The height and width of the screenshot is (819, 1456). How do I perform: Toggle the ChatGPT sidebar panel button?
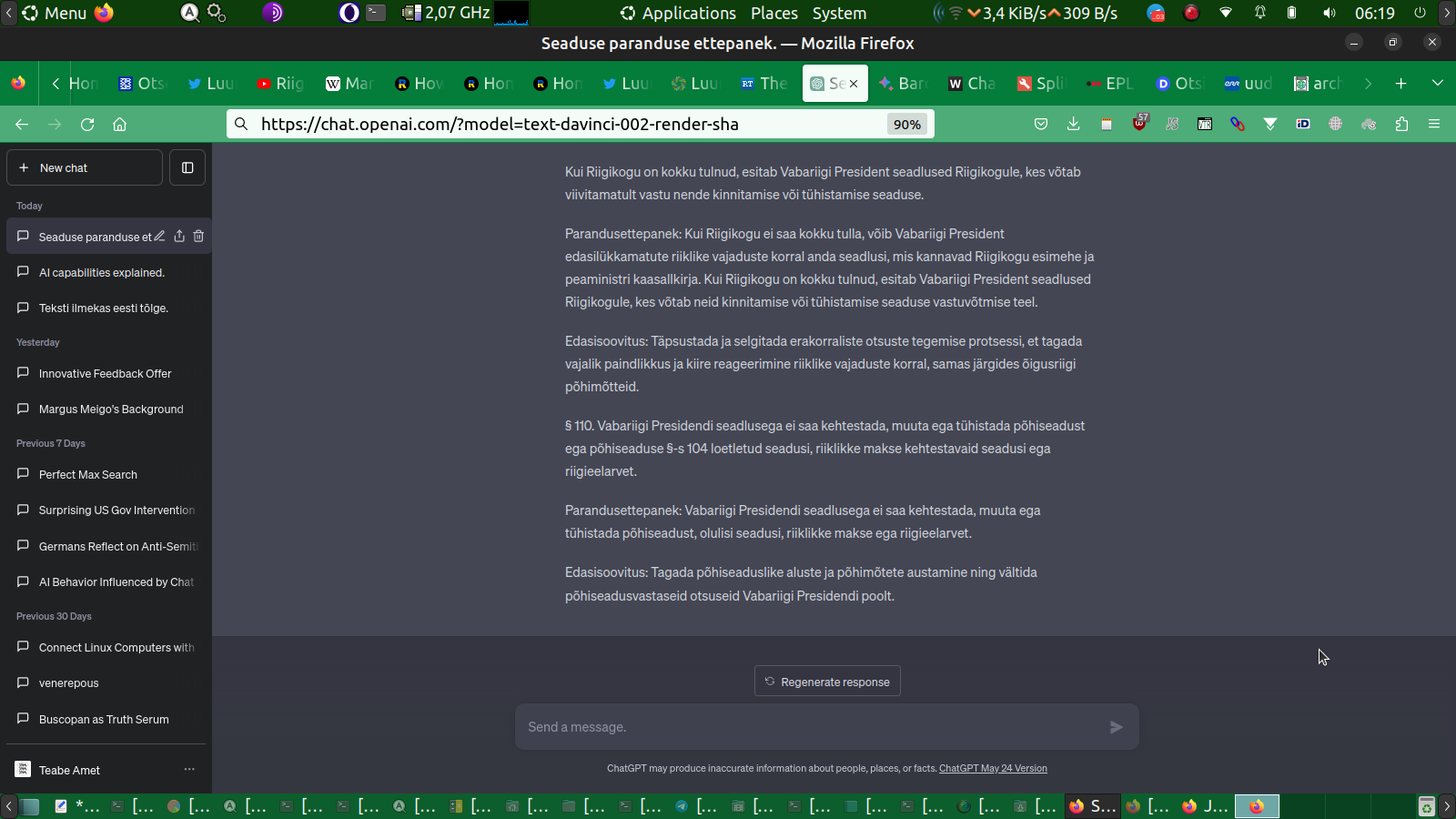(187, 167)
